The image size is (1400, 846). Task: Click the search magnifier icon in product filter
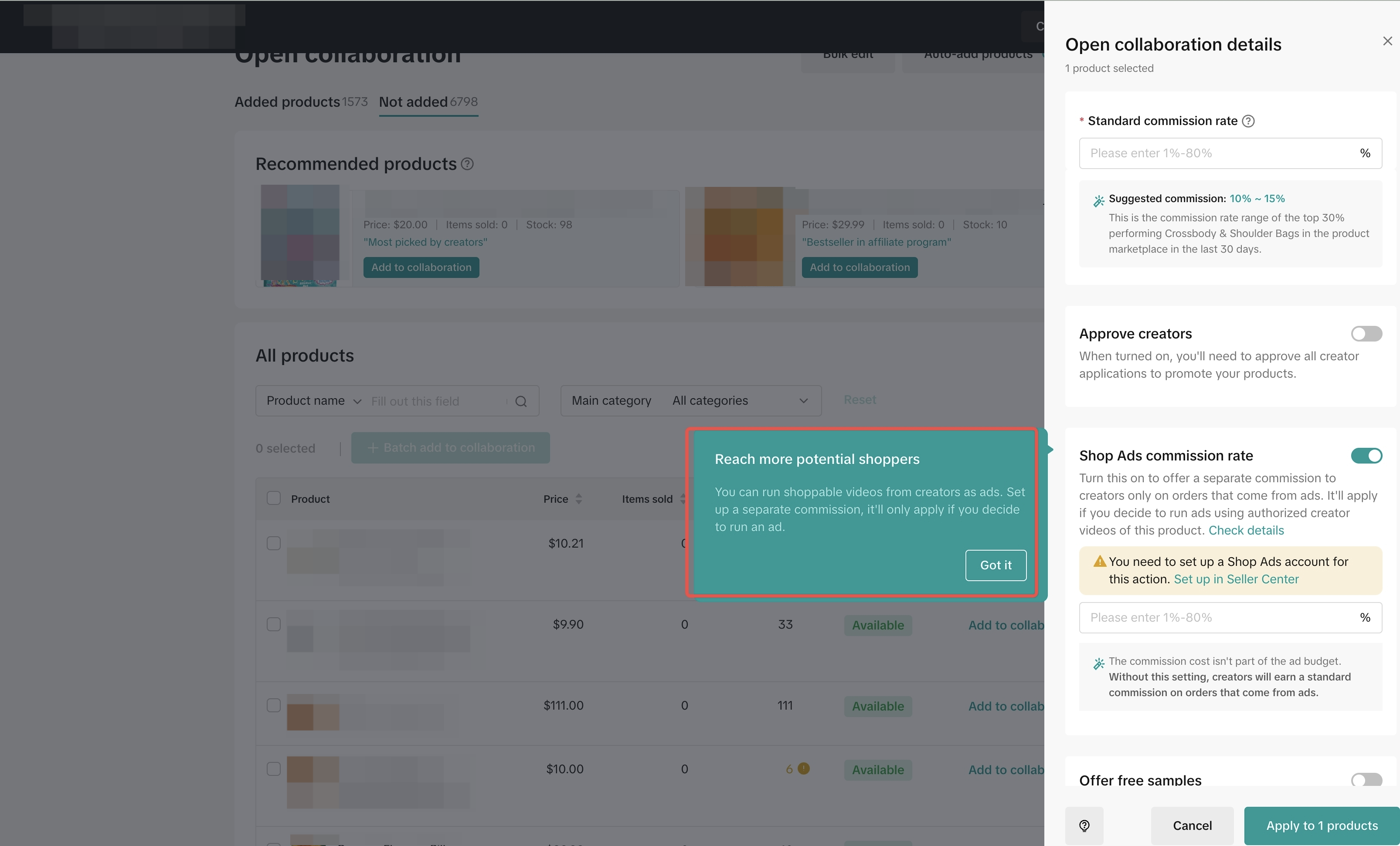tap(520, 401)
